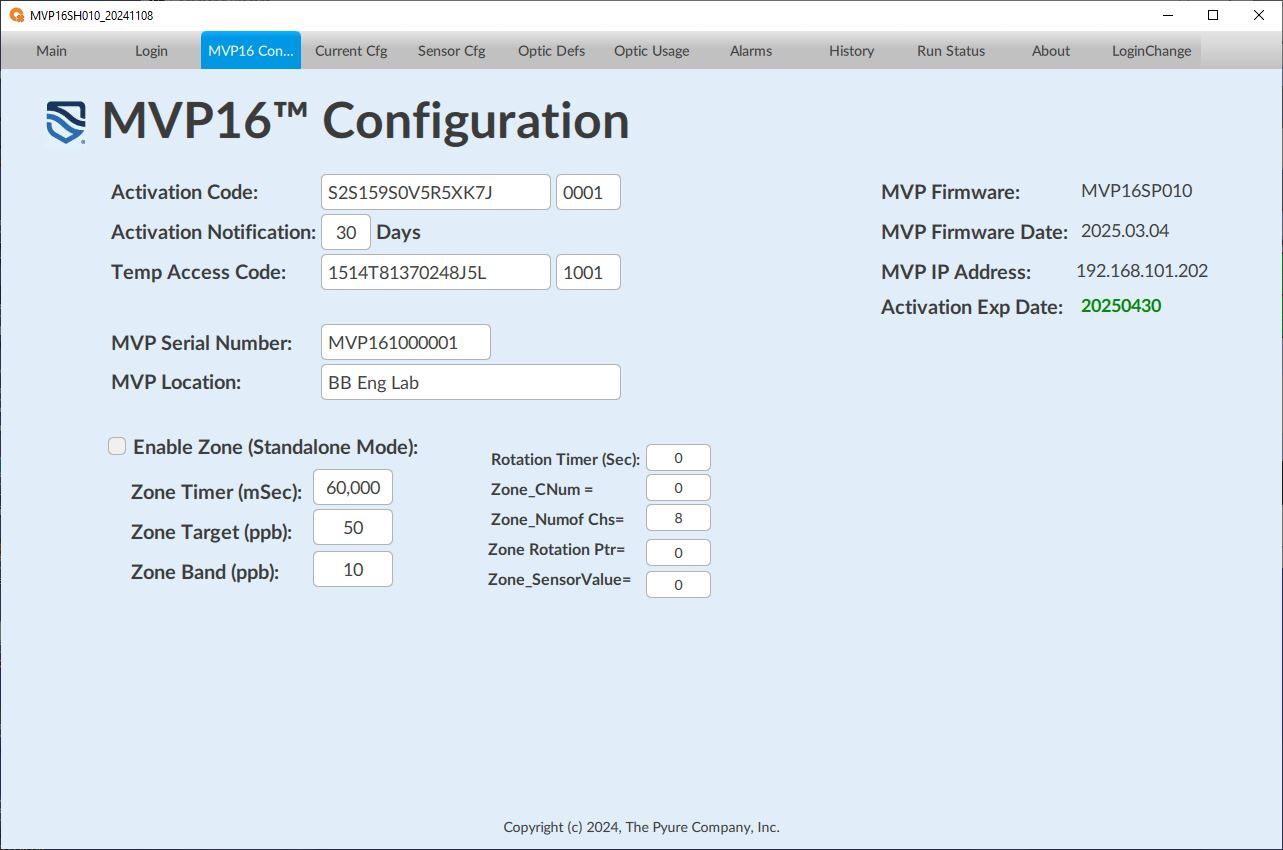Click the Zone Band (ppb) field
1283x850 pixels.
[x=353, y=569]
